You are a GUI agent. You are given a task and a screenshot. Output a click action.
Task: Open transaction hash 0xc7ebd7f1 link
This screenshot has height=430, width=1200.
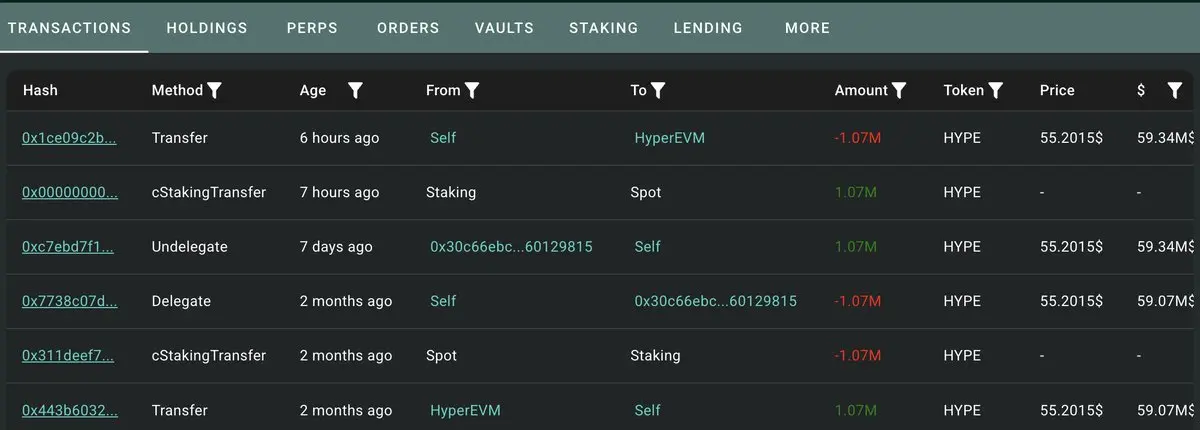(67, 247)
